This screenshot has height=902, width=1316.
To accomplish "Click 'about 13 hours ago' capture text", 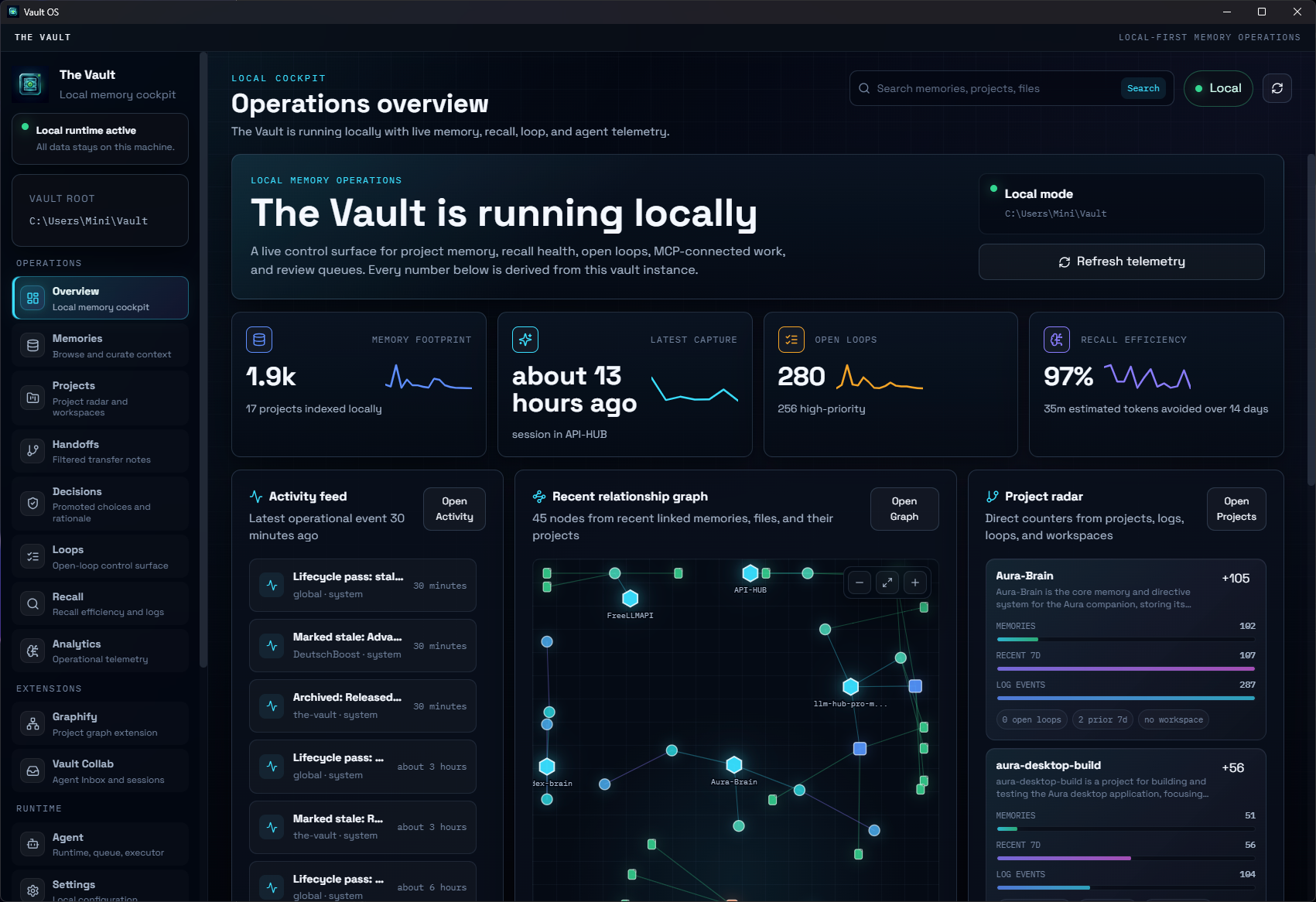I will click(x=574, y=389).
